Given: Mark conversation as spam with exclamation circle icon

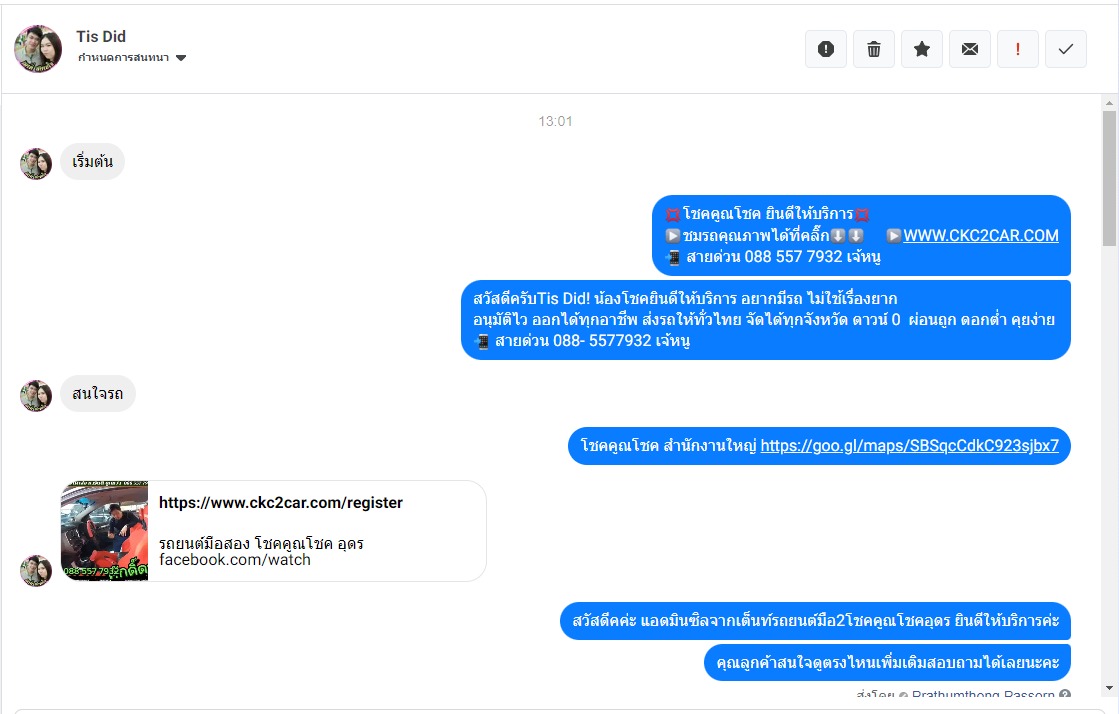Looking at the screenshot, I should point(826,49).
